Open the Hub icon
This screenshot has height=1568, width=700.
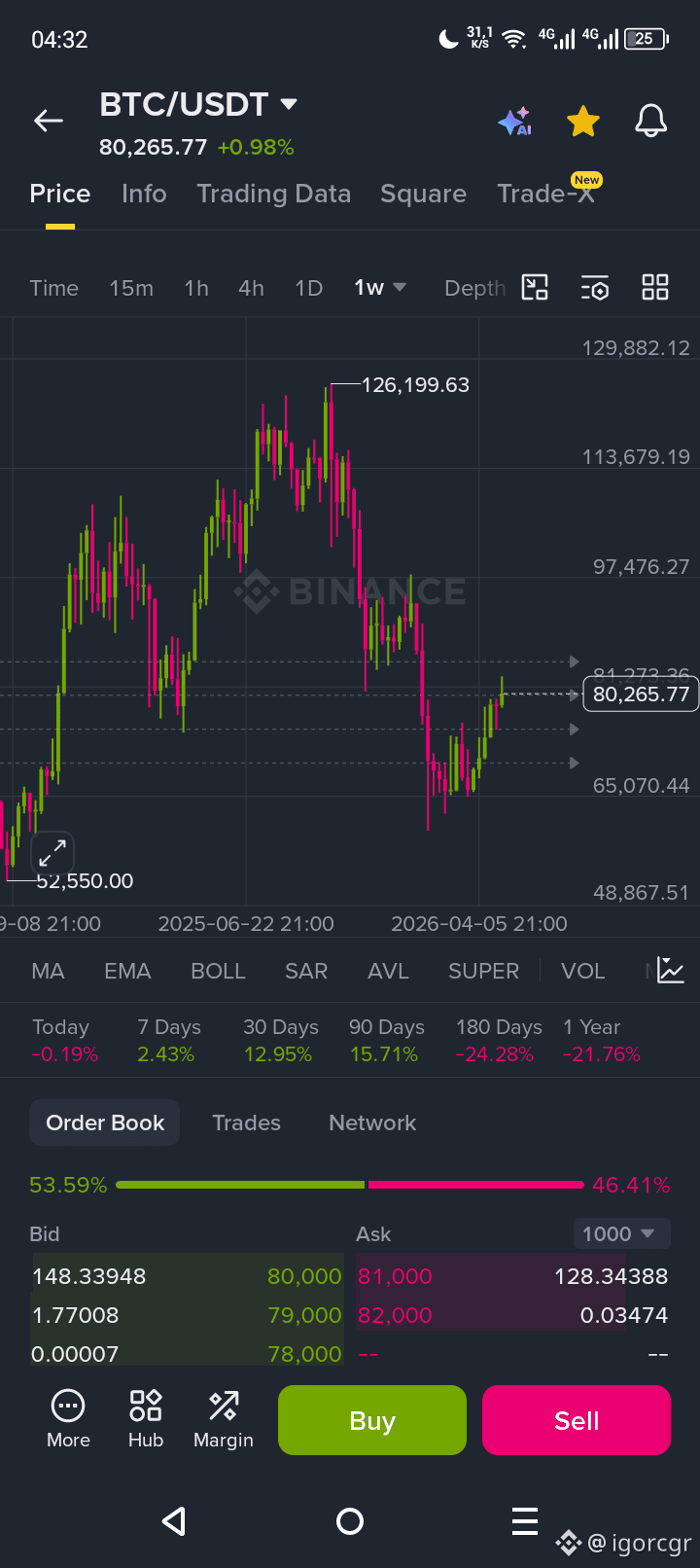point(146,1421)
